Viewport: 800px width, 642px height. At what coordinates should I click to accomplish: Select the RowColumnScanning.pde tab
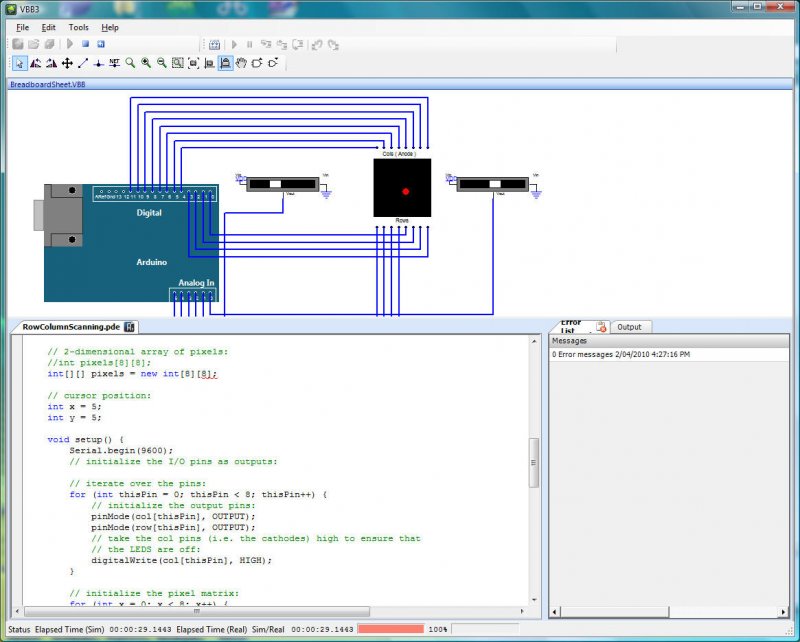(71, 327)
